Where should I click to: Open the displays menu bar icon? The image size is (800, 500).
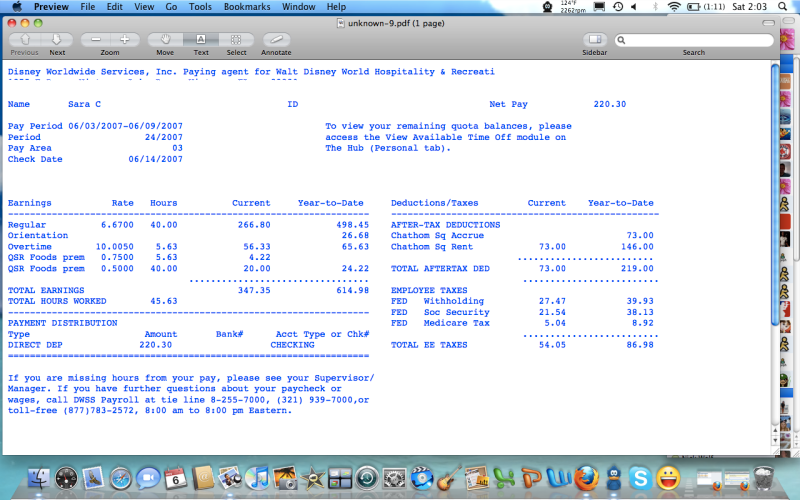coord(599,7)
